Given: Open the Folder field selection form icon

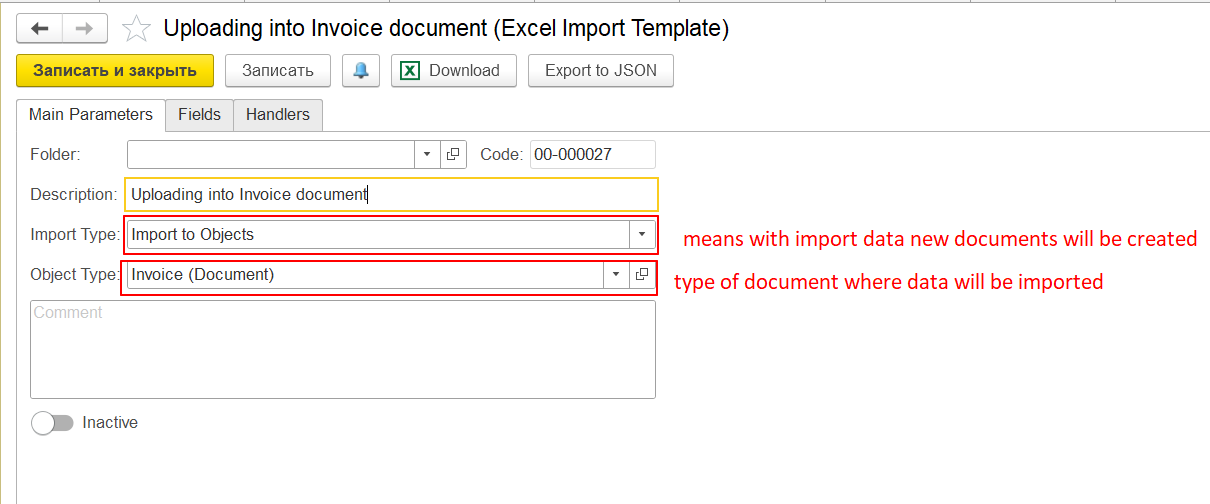Looking at the screenshot, I should (453, 154).
